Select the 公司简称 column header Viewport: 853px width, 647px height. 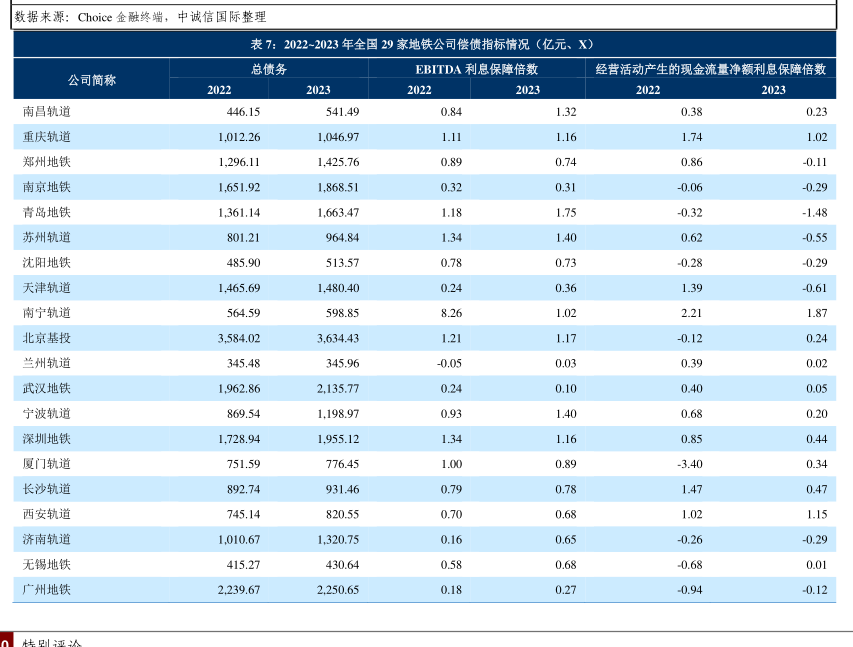(x=91, y=80)
